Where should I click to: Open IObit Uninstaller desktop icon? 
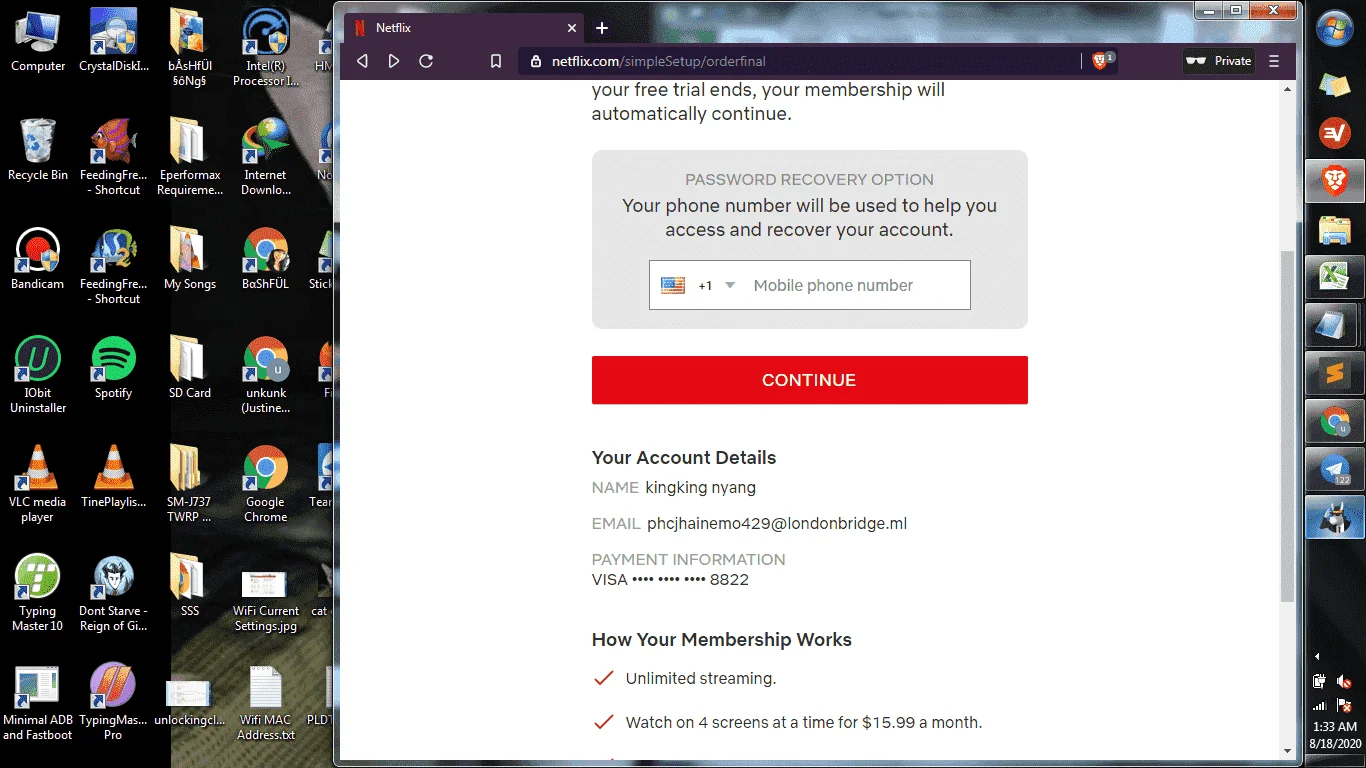point(38,375)
